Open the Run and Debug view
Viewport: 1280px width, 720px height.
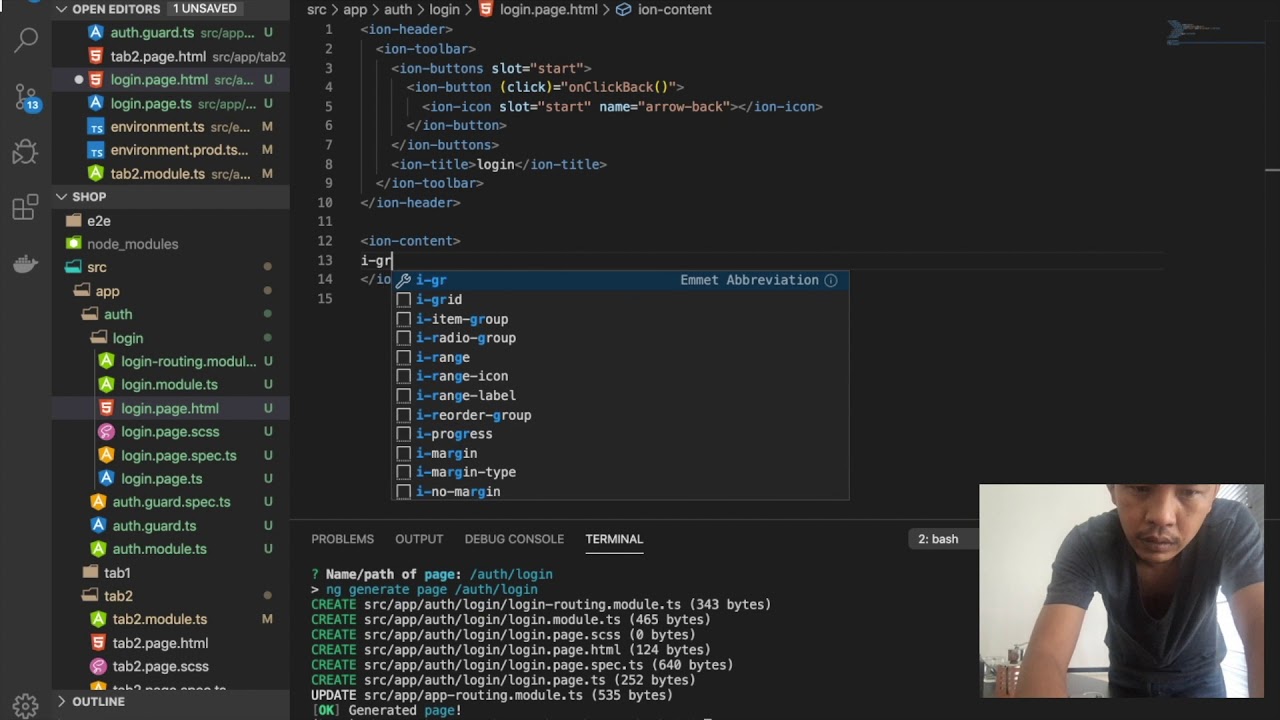coord(26,152)
